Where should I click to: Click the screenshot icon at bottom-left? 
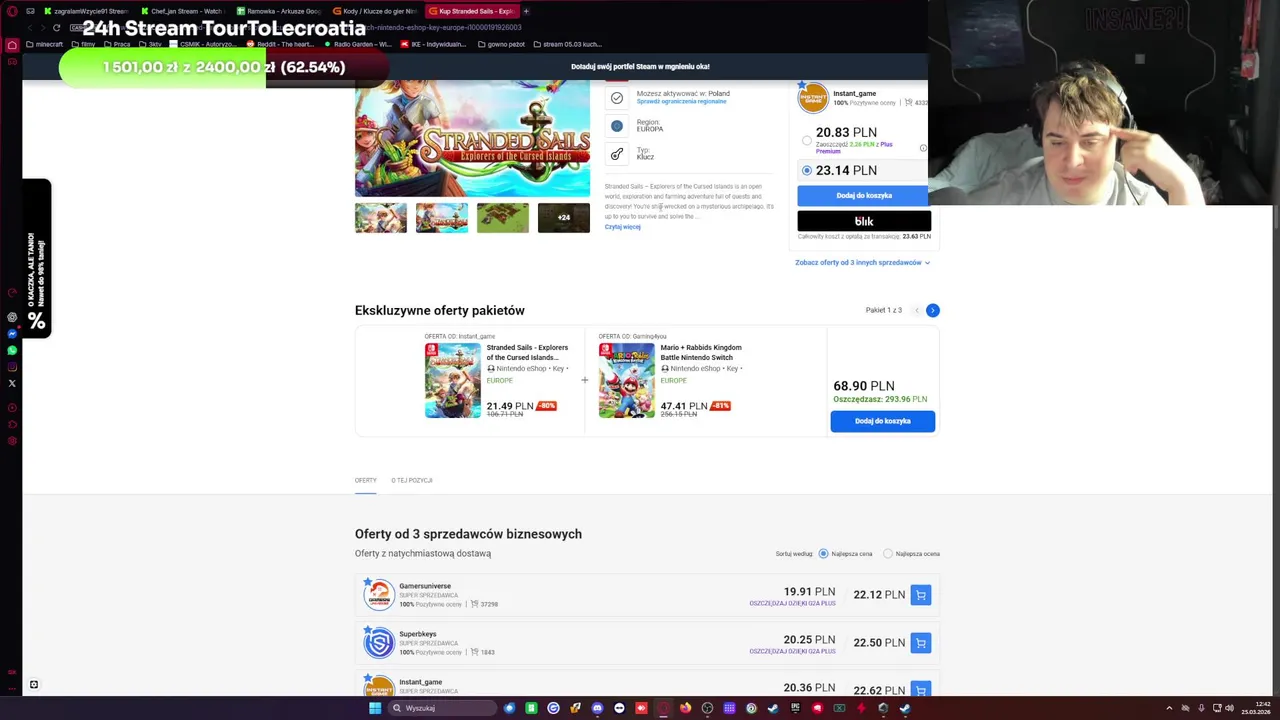point(34,685)
